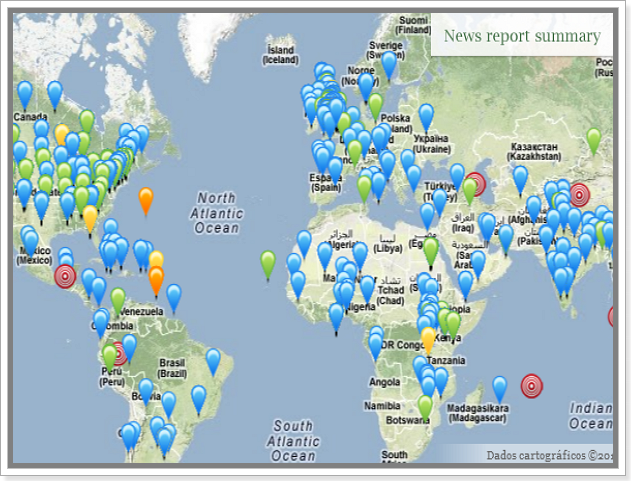The height and width of the screenshot is (481, 631).
Task: Click the Ísland (Iceland) map label
Action: pyautogui.click(x=280, y=55)
